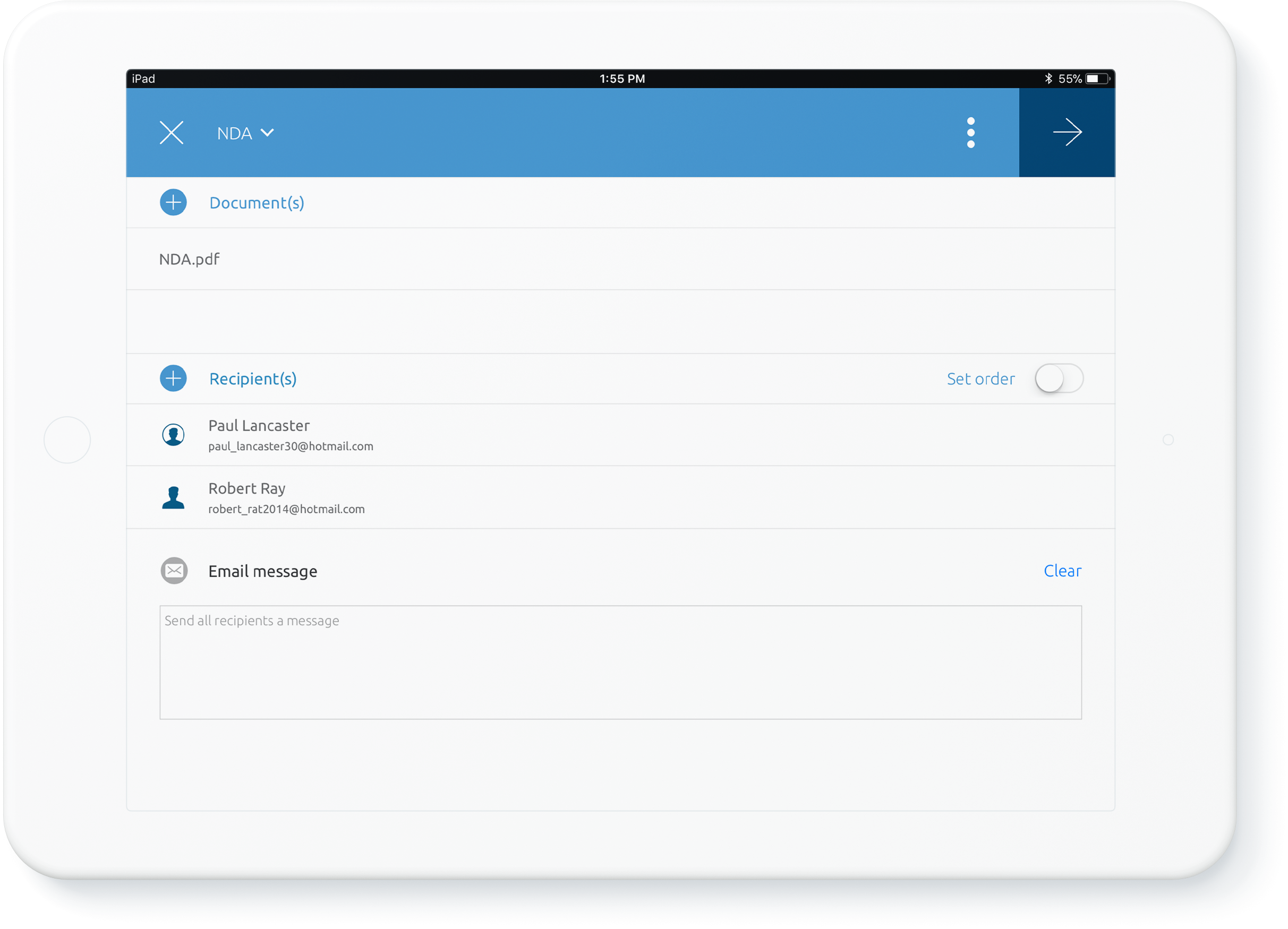Add a document with the plus icon

173,203
